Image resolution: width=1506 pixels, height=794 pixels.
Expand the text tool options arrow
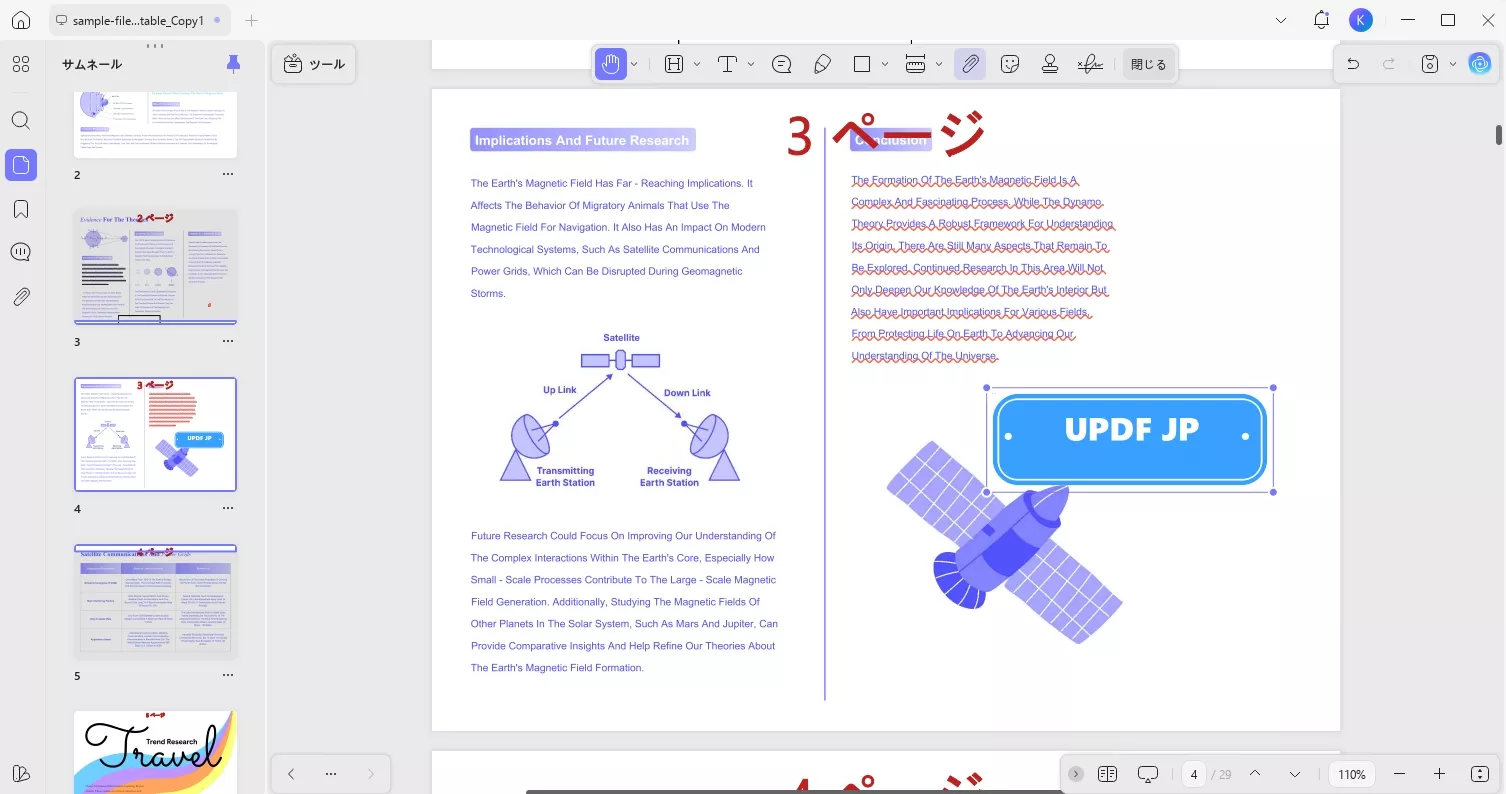(751, 64)
